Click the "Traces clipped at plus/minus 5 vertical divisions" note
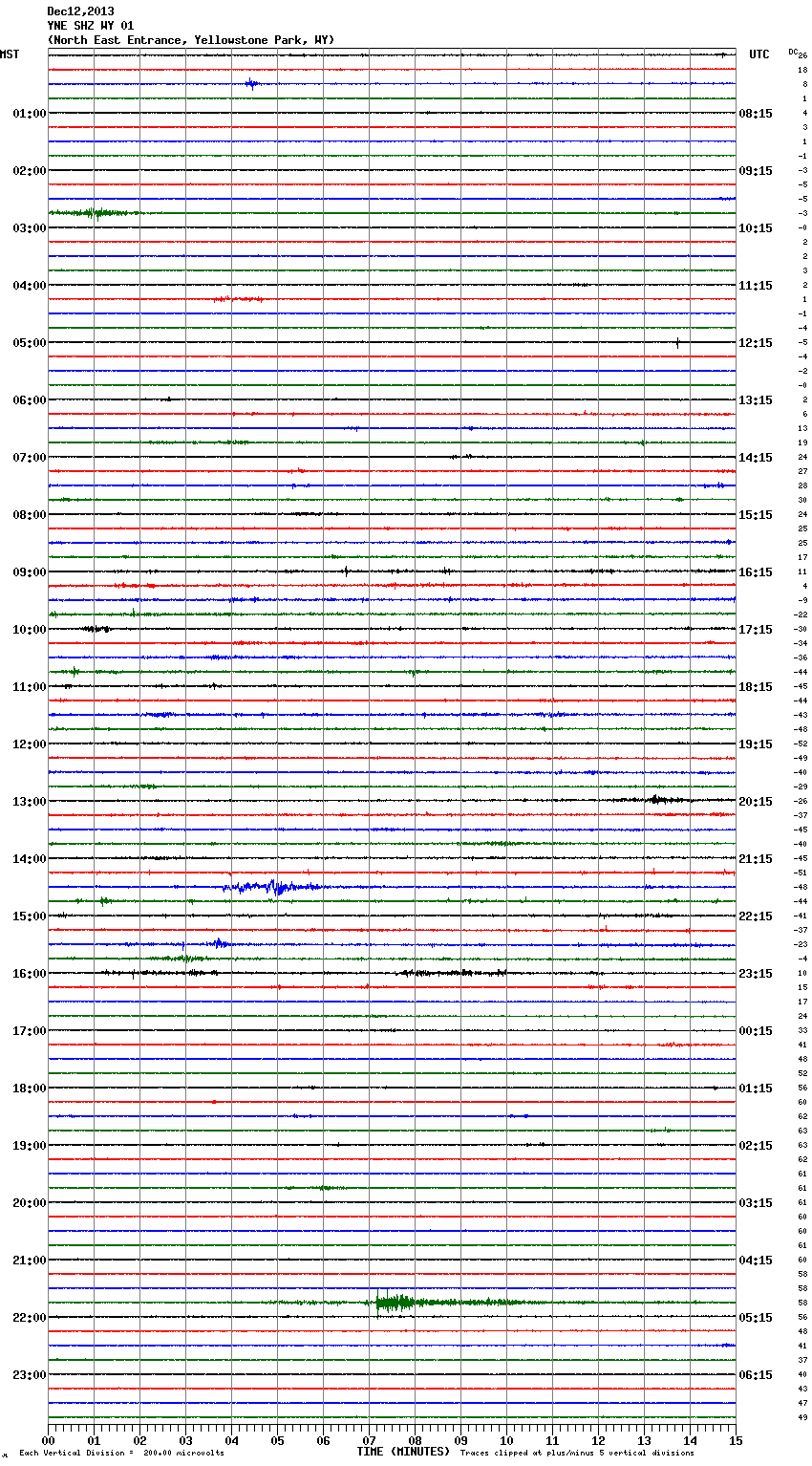 point(577,1454)
